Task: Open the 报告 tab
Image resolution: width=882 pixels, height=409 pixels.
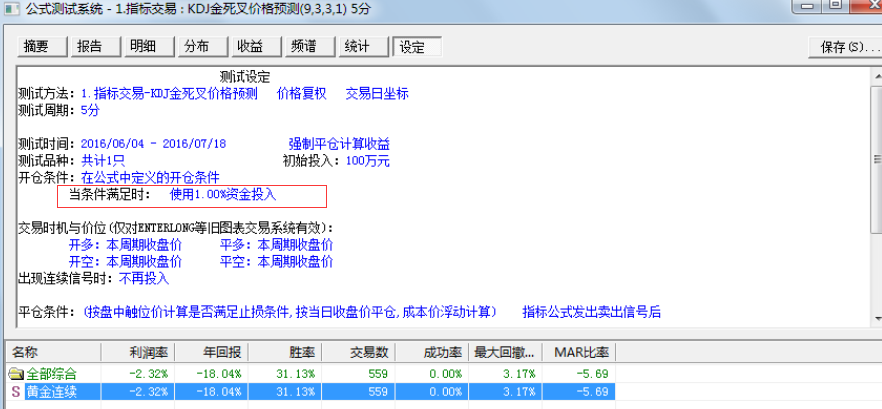Action: tap(96, 47)
